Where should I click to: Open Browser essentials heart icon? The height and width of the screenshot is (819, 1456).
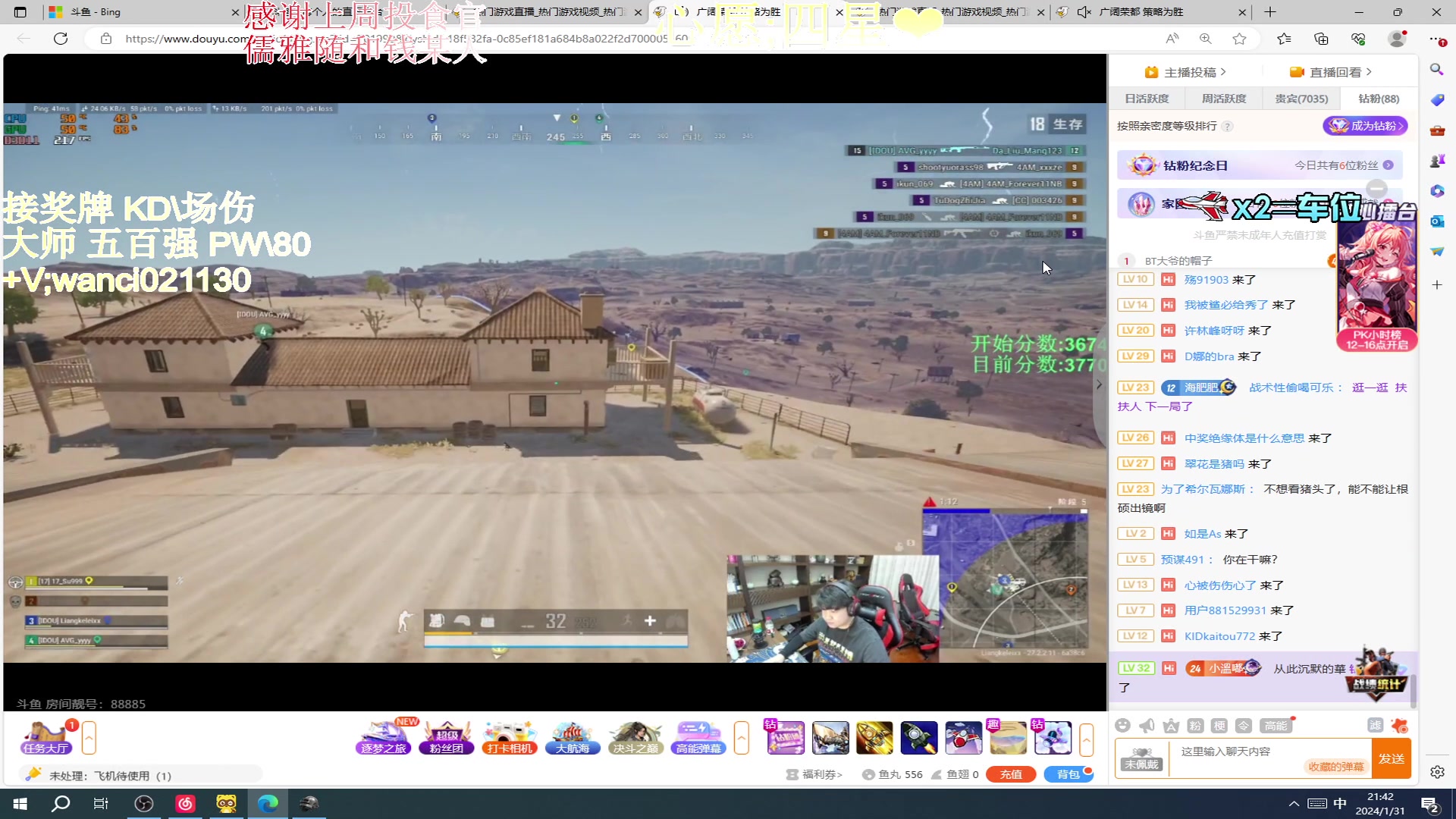1358,39
